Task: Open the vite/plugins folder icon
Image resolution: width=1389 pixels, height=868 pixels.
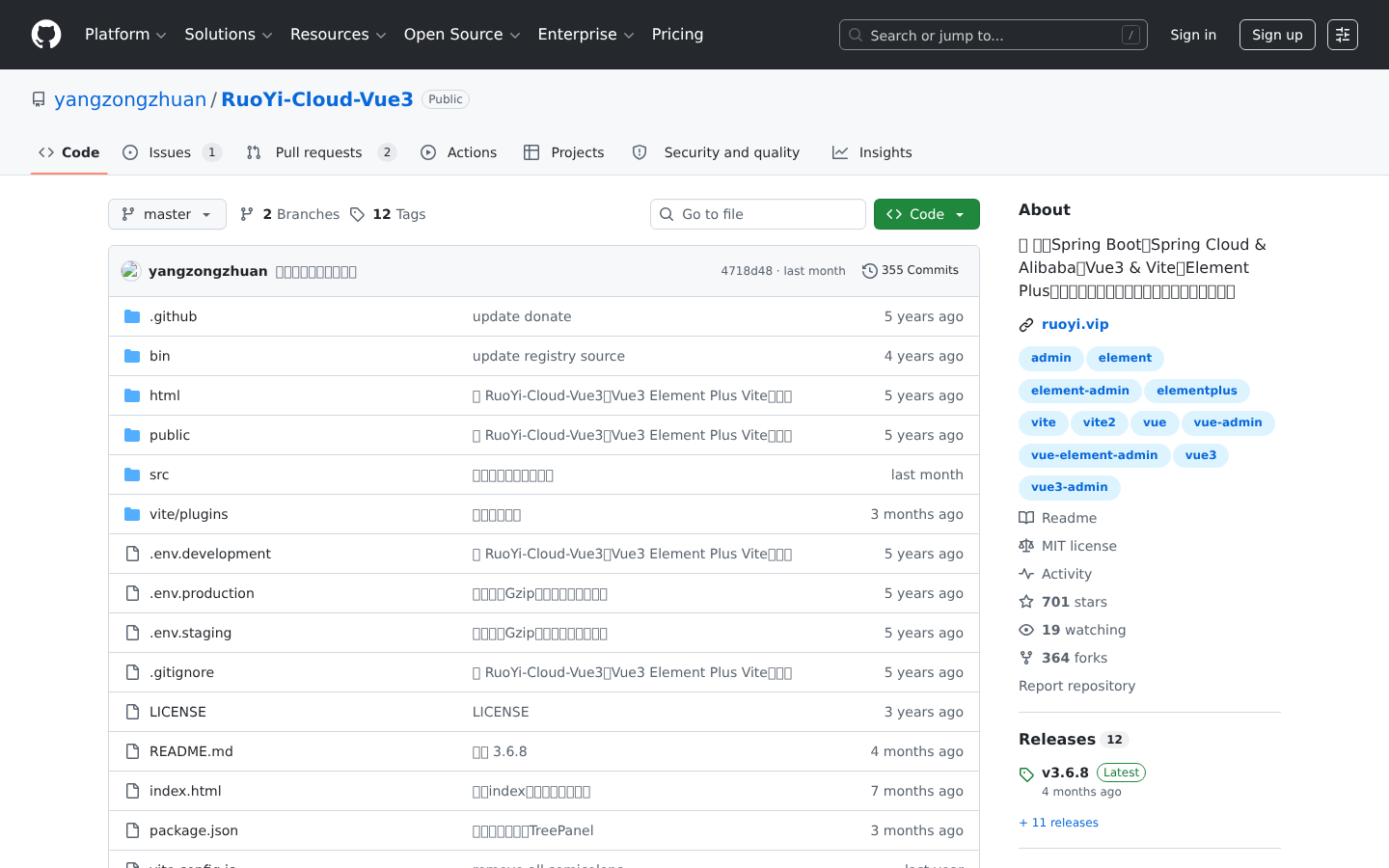Action: [132, 514]
